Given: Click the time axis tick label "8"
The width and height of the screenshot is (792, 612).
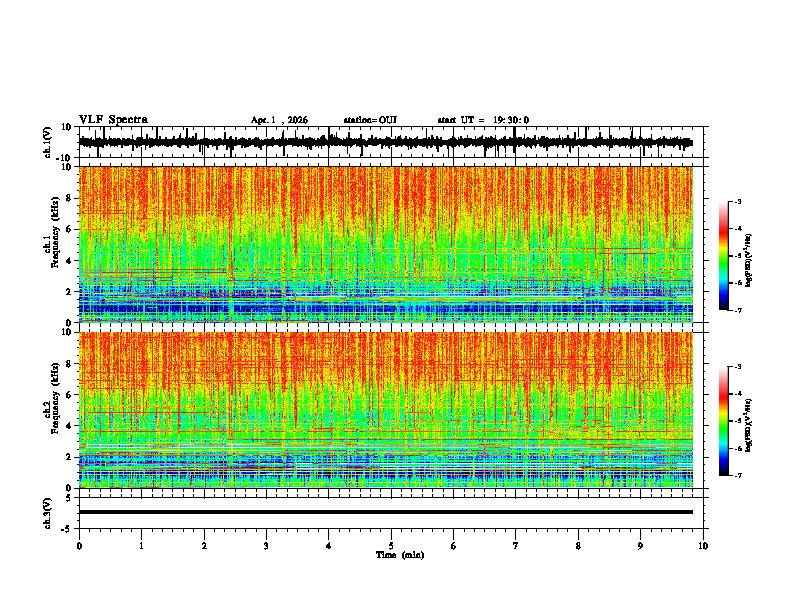Looking at the screenshot, I should [x=578, y=546].
